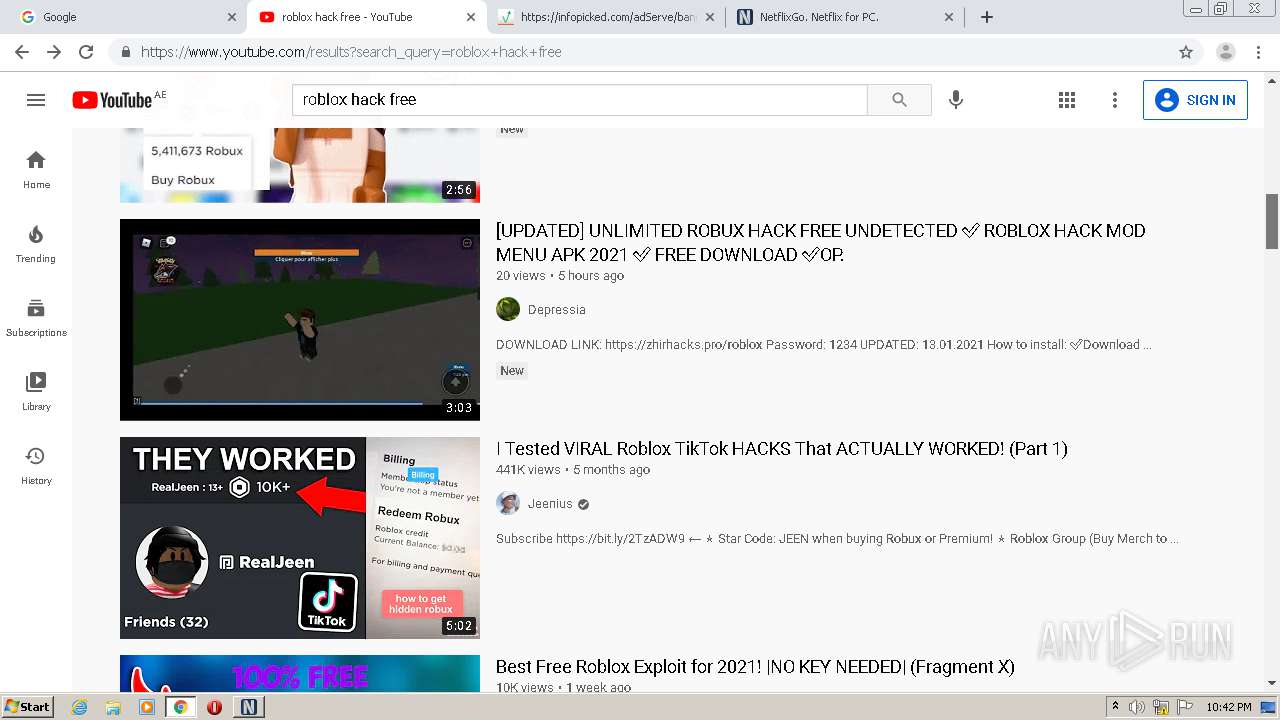This screenshot has width=1280, height=720.
Task: Click the SIGN IN button
Action: [1195, 100]
